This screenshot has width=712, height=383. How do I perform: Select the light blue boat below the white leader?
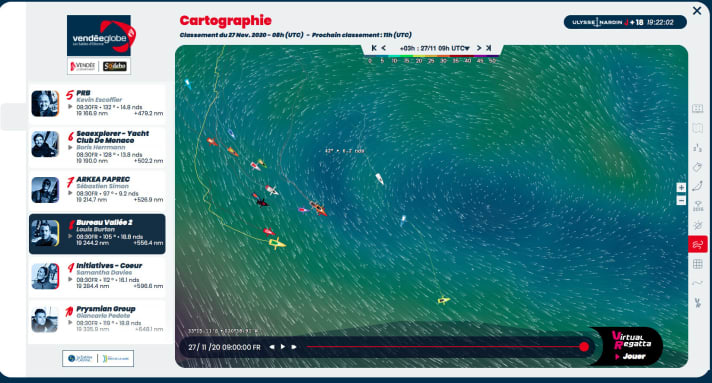[403, 220]
